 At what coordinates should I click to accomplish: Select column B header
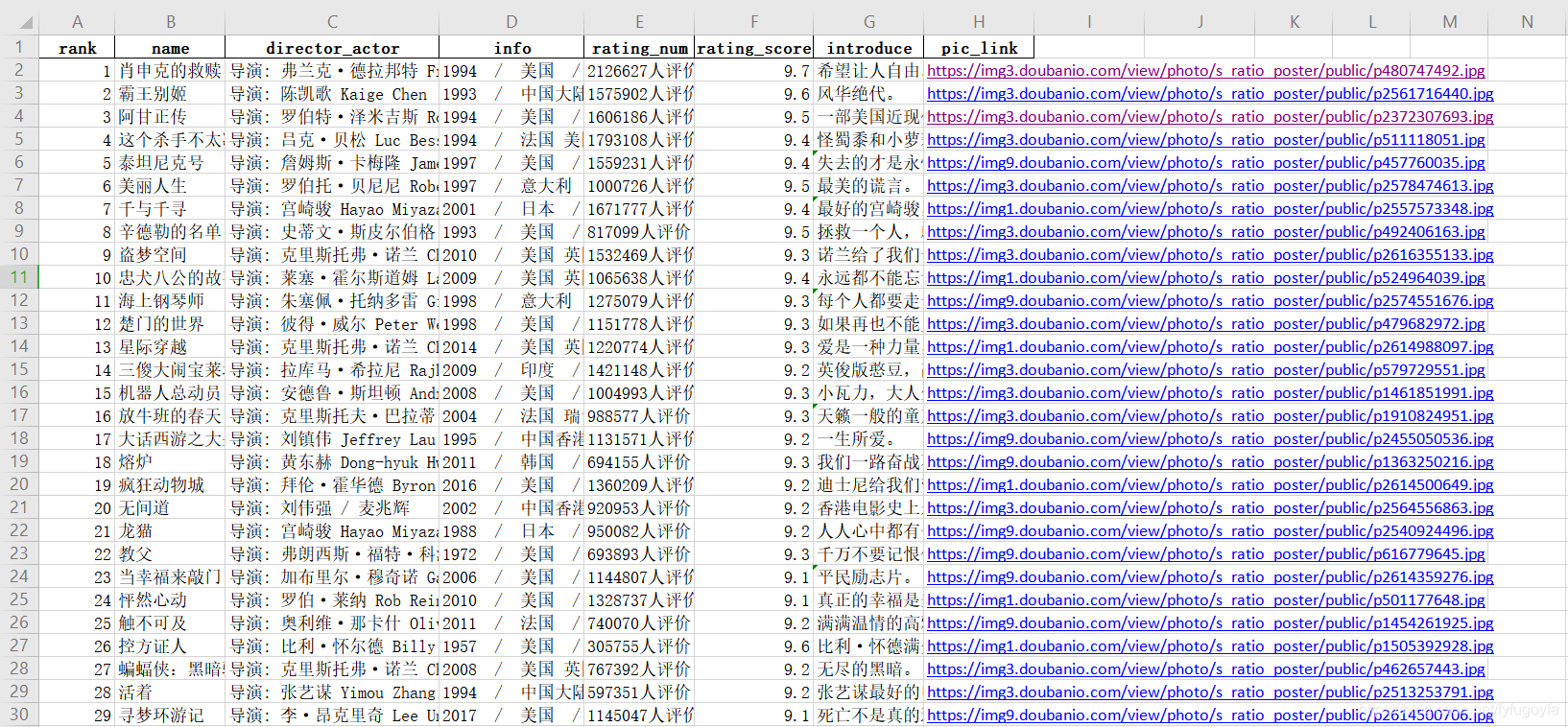click(x=170, y=22)
